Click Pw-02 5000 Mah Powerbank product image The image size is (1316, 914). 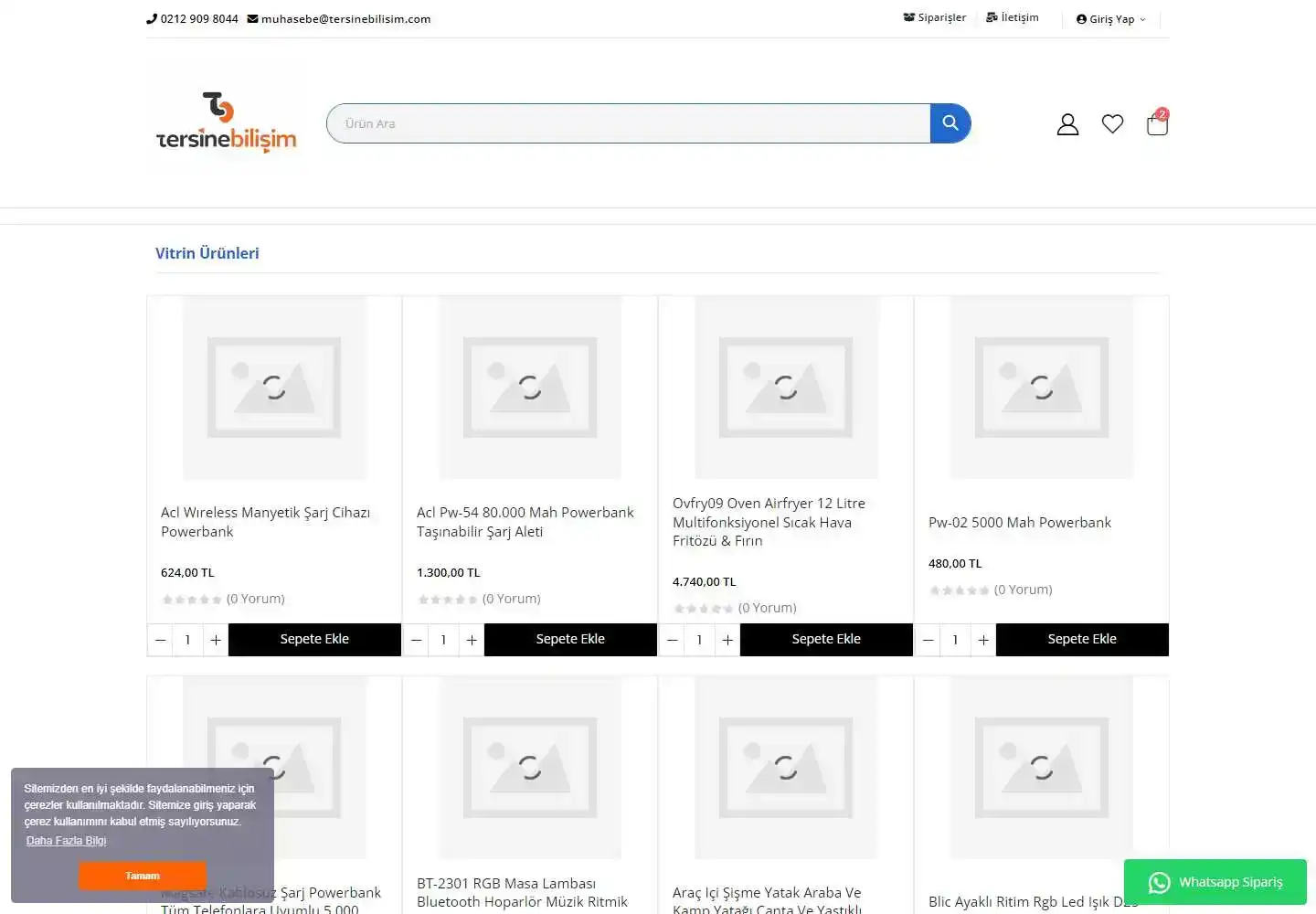(1042, 388)
